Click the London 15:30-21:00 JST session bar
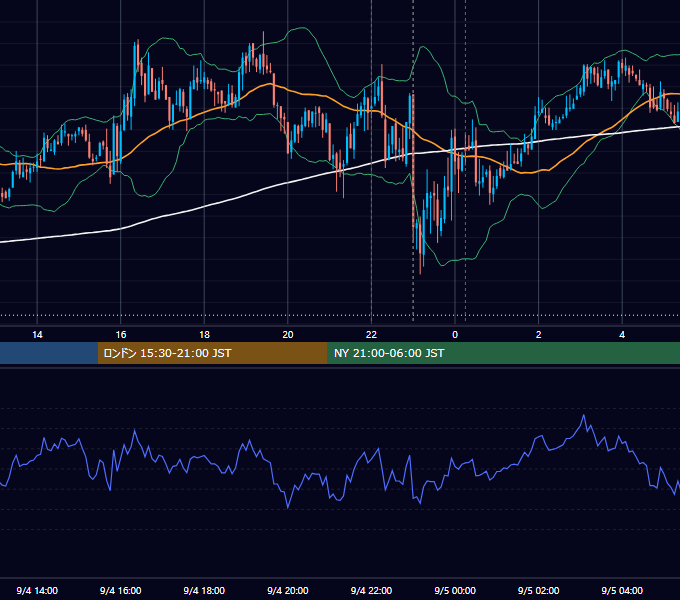Viewport: 680px width, 600px height. coord(212,353)
